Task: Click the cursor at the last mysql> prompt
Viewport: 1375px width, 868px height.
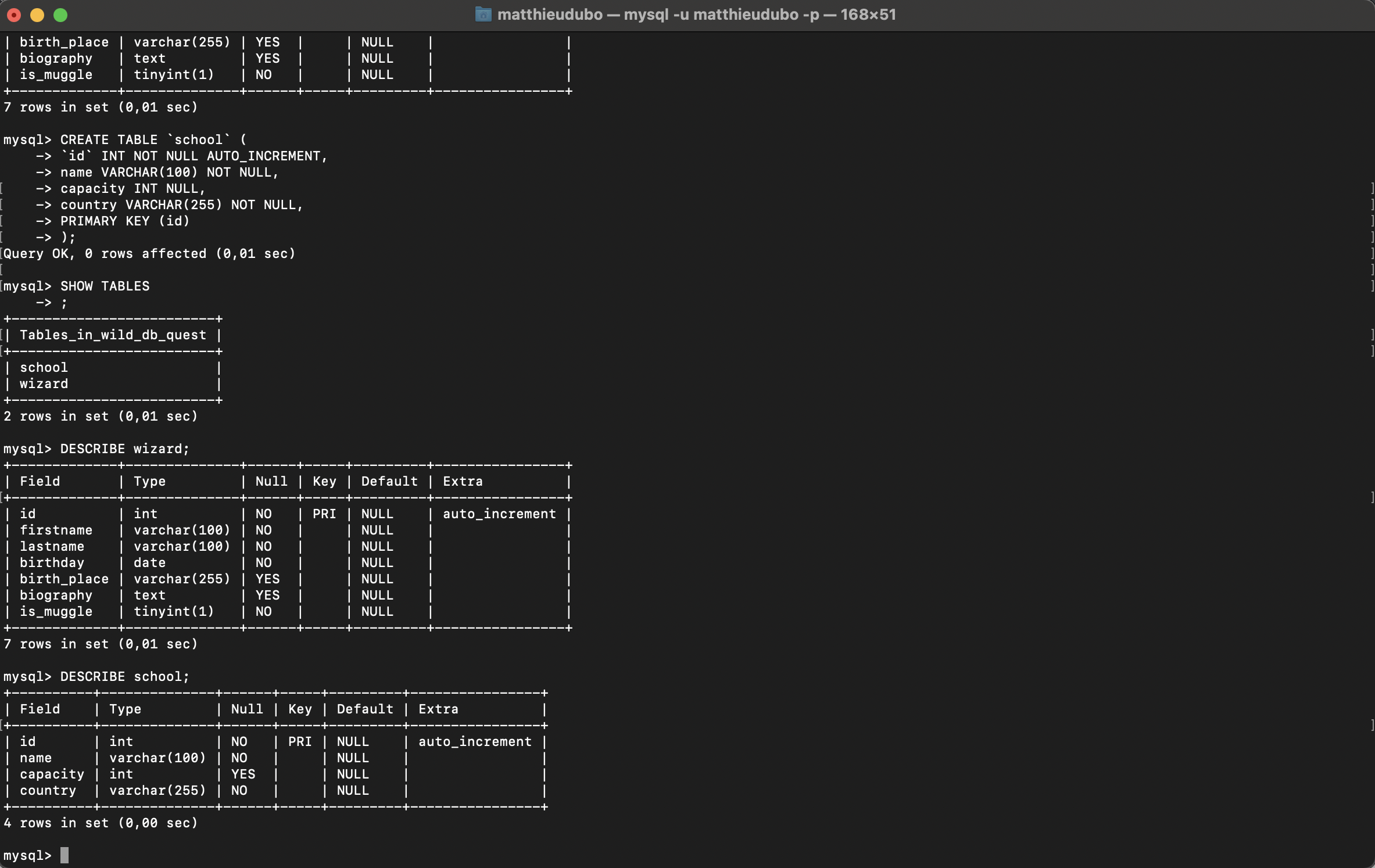Action: coord(65,855)
